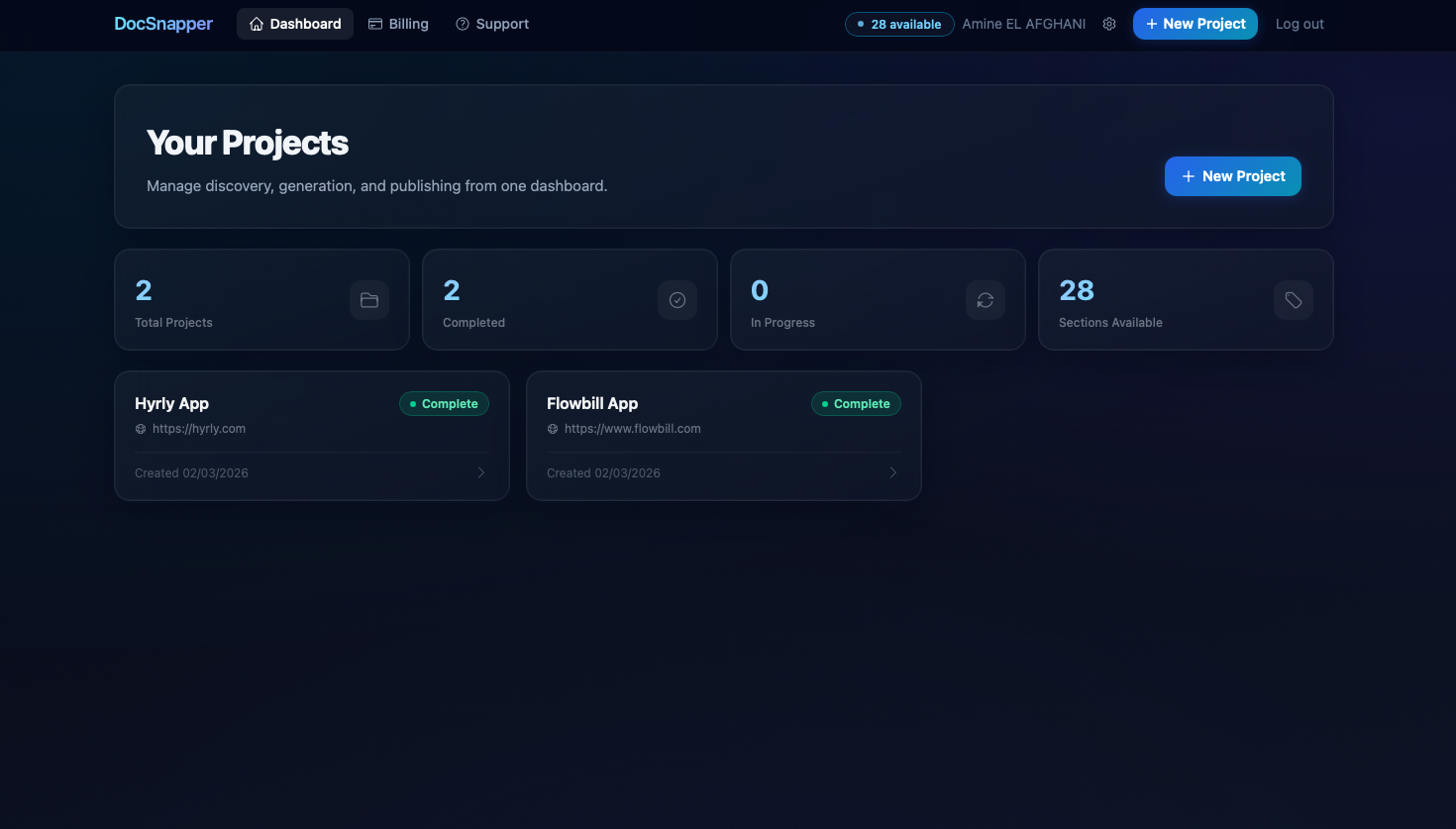Click the New Project button in the header
The width and height of the screenshot is (1456, 829).
point(1195,23)
